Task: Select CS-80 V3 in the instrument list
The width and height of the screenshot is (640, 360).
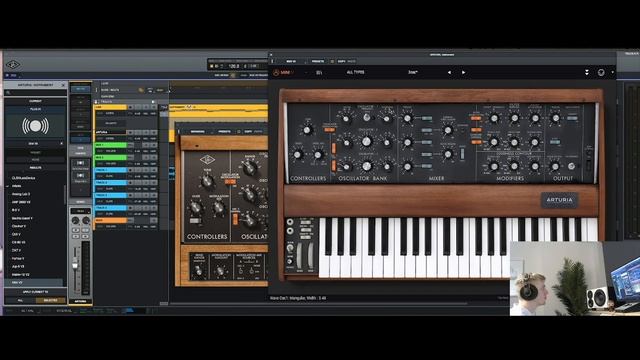Action: pyautogui.click(x=19, y=242)
